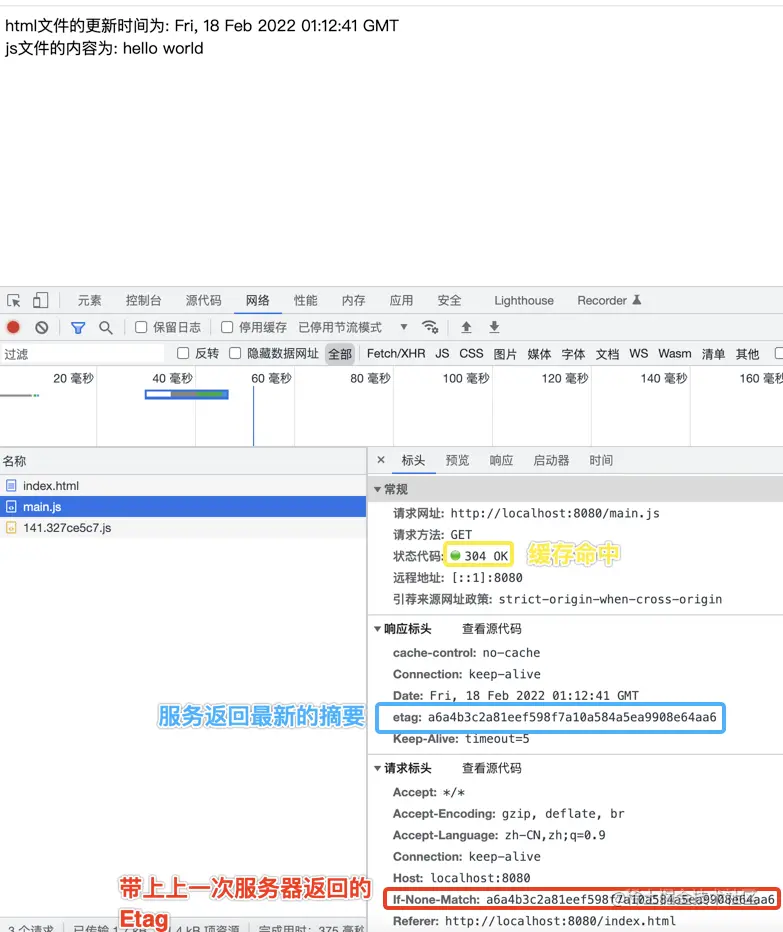Filter requests by Wasm type

point(675,354)
